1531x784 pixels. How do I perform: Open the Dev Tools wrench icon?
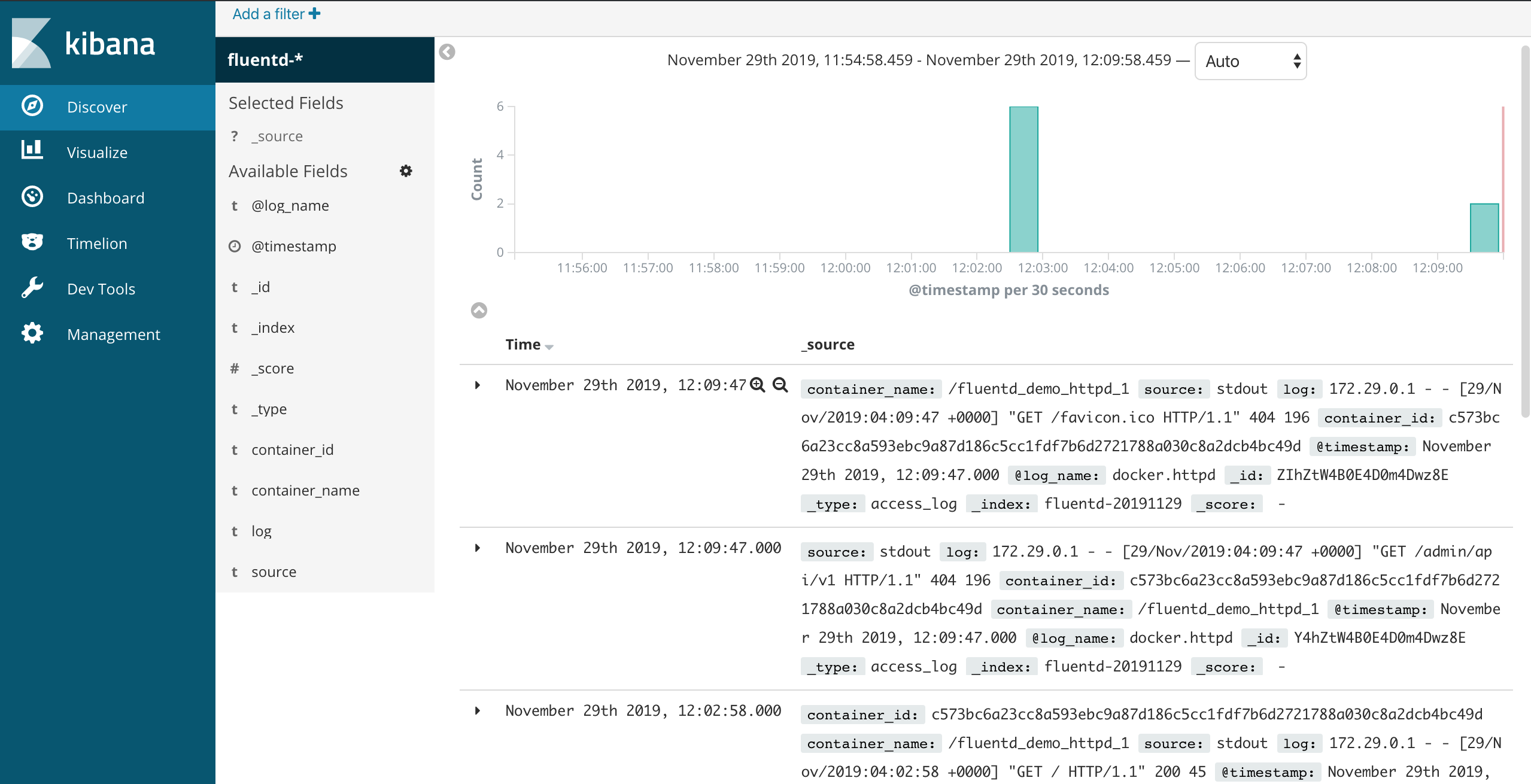[32, 288]
